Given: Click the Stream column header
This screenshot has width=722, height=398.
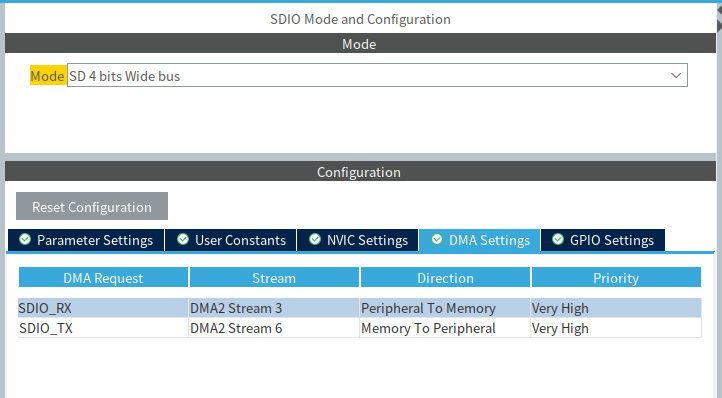Looking at the screenshot, I should click(274, 278).
